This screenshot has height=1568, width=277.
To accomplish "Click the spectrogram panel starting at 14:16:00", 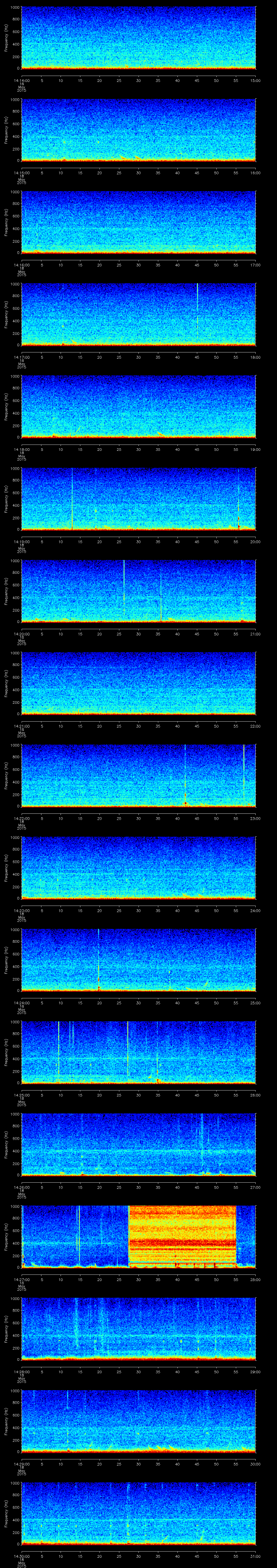I will click(139, 222).
